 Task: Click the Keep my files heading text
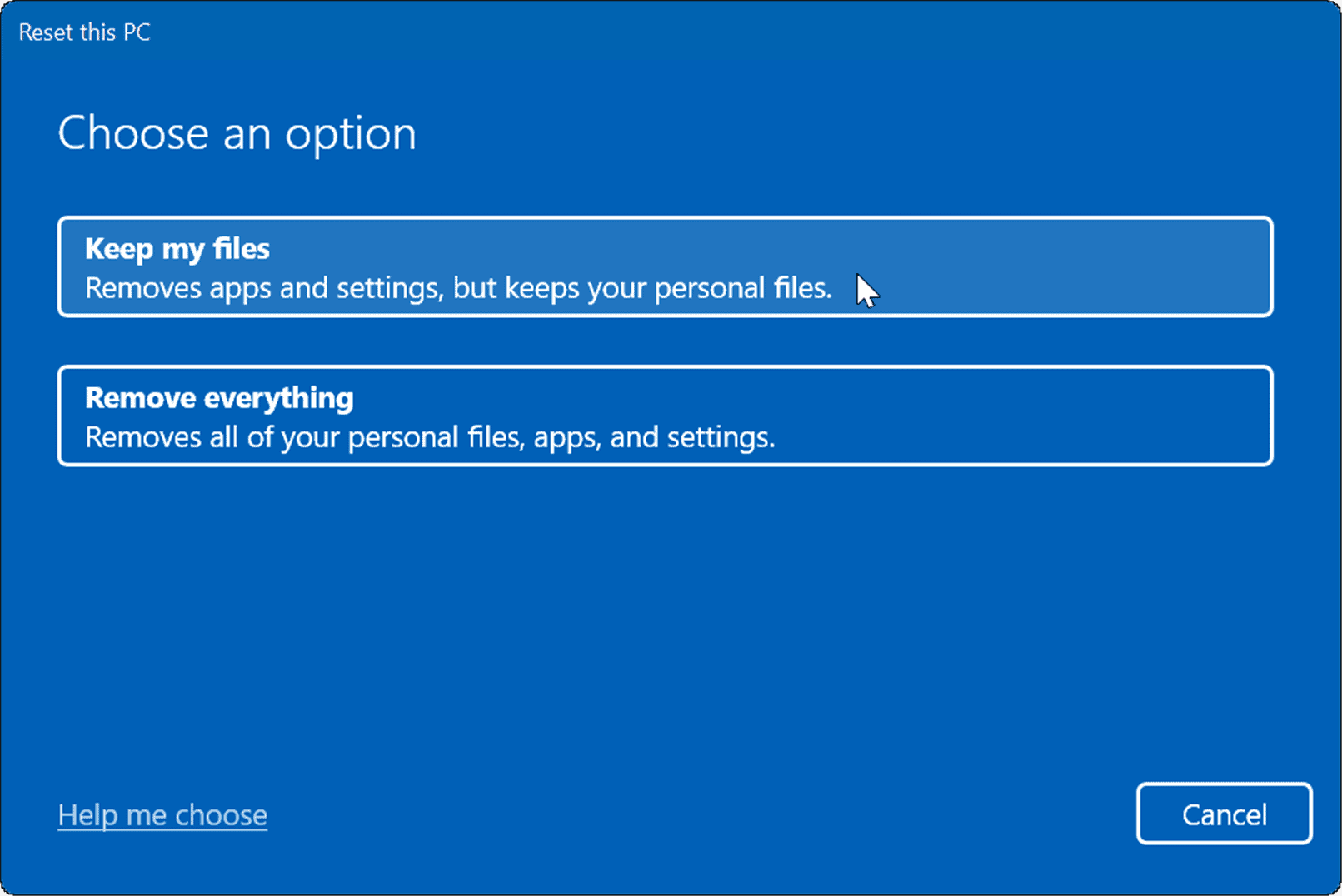point(177,248)
